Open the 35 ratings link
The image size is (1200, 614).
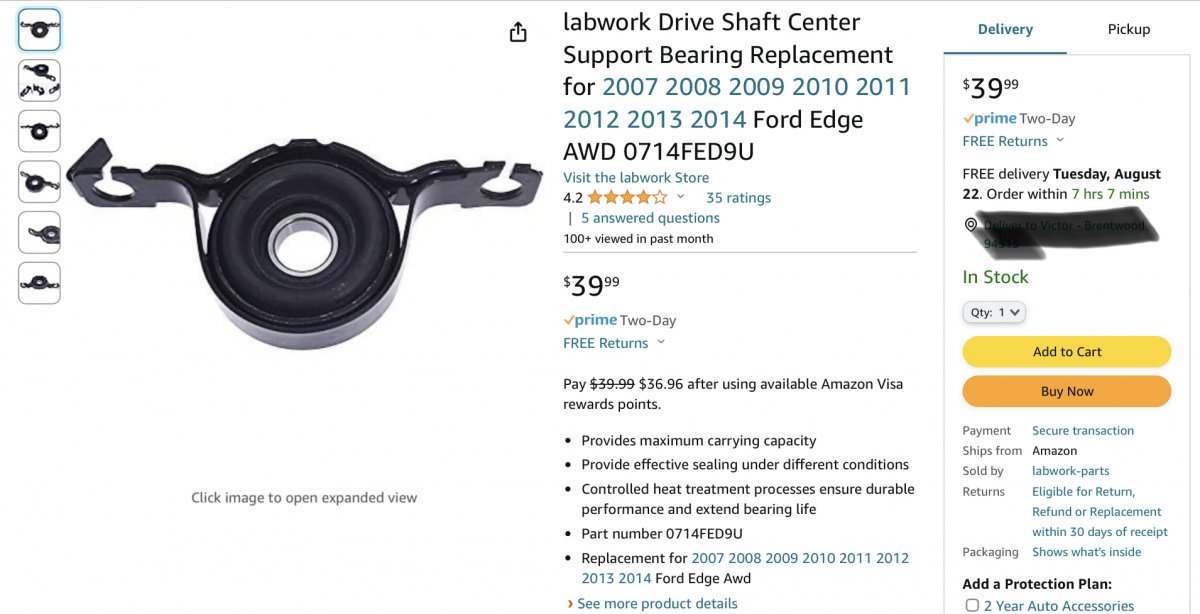(738, 198)
